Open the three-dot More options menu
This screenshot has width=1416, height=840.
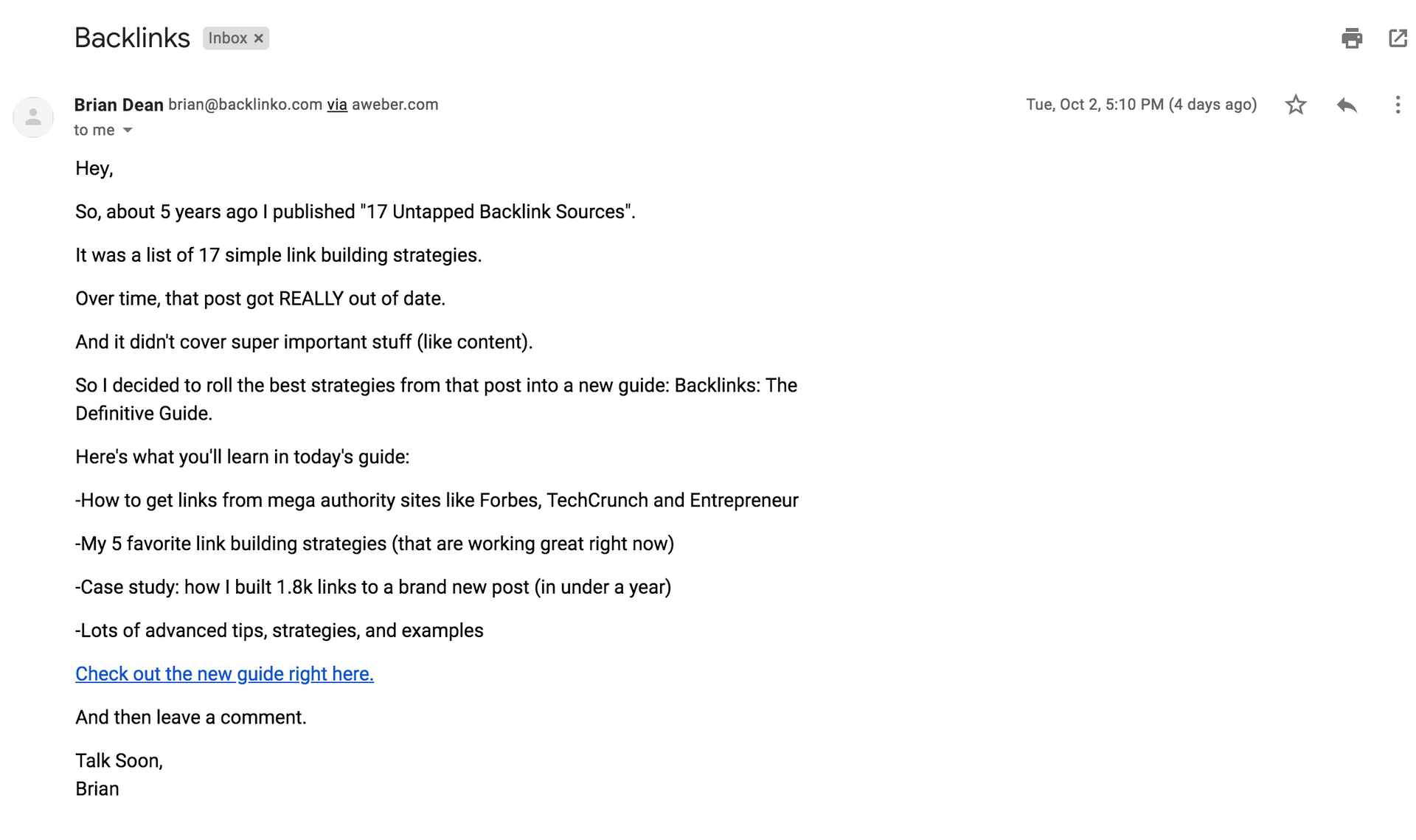[1398, 105]
